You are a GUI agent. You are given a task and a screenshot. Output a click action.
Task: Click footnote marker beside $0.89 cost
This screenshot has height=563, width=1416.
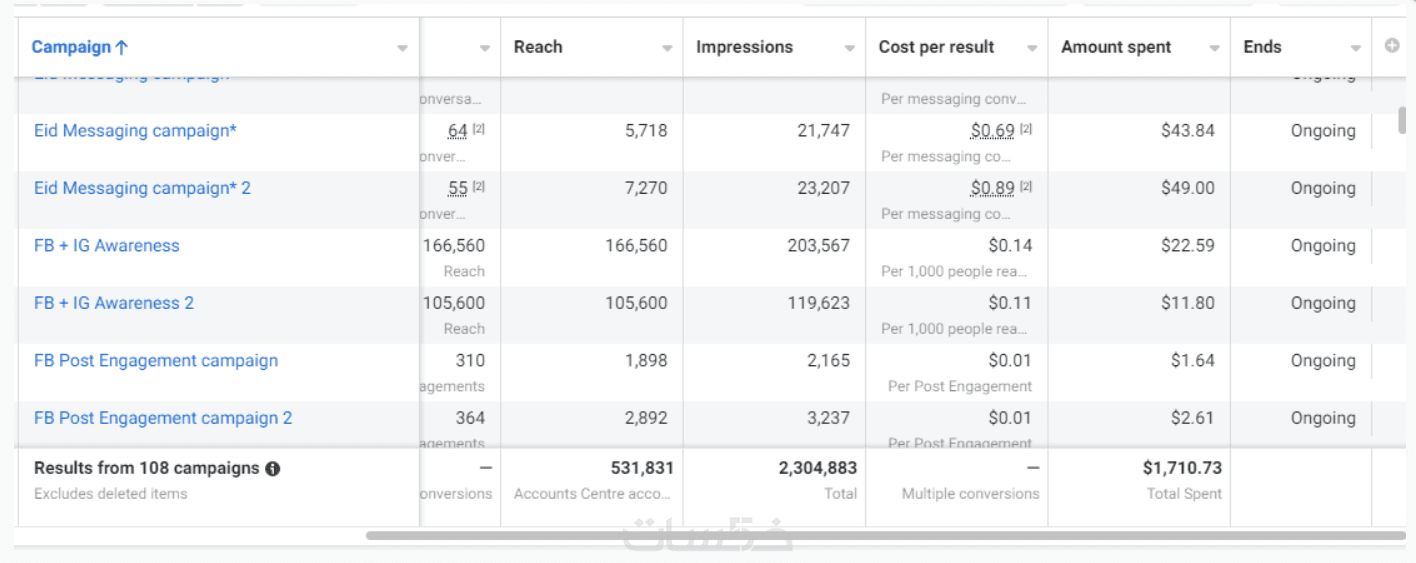pos(1026,188)
